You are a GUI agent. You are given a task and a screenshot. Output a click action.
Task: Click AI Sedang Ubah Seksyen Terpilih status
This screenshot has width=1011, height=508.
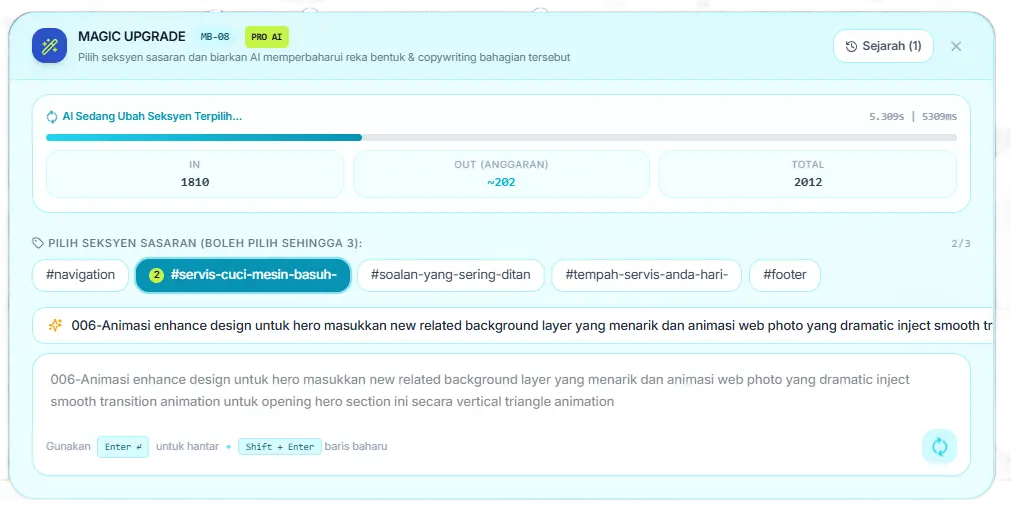point(152,117)
